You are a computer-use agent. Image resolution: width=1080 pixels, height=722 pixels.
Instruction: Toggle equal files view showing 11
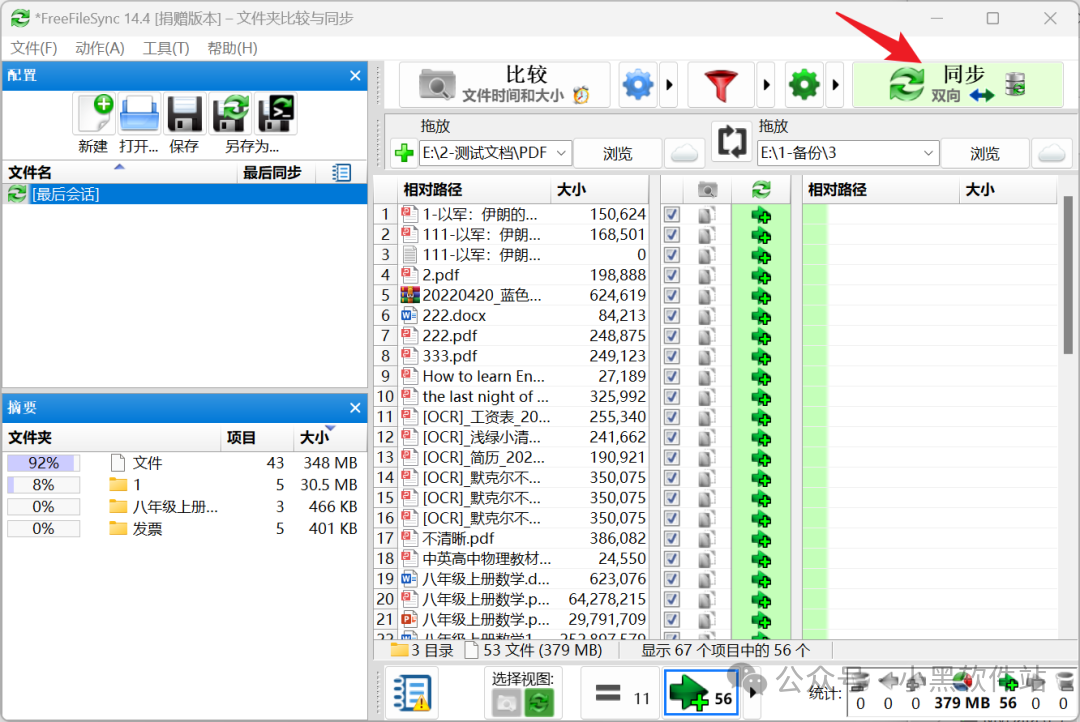(x=622, y=694)
